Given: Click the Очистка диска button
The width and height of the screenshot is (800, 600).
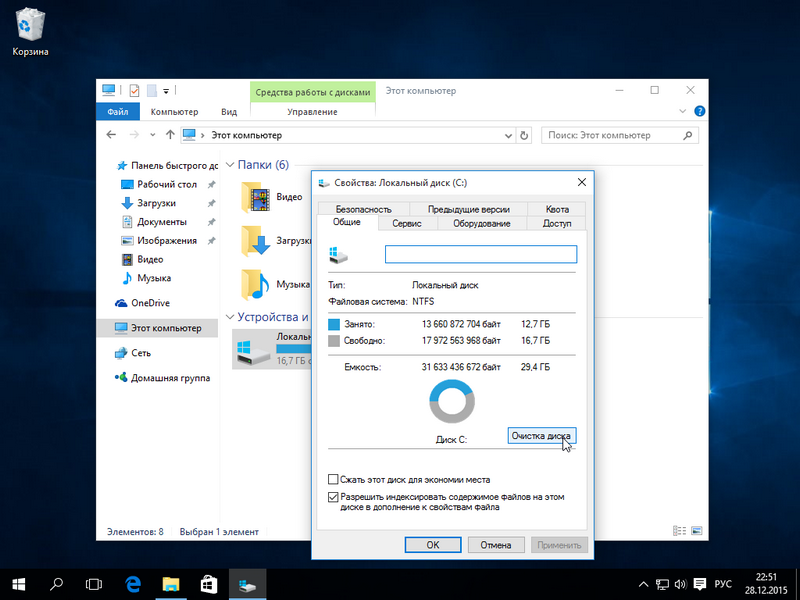Looking at the screenshot, I should (542, 436).
